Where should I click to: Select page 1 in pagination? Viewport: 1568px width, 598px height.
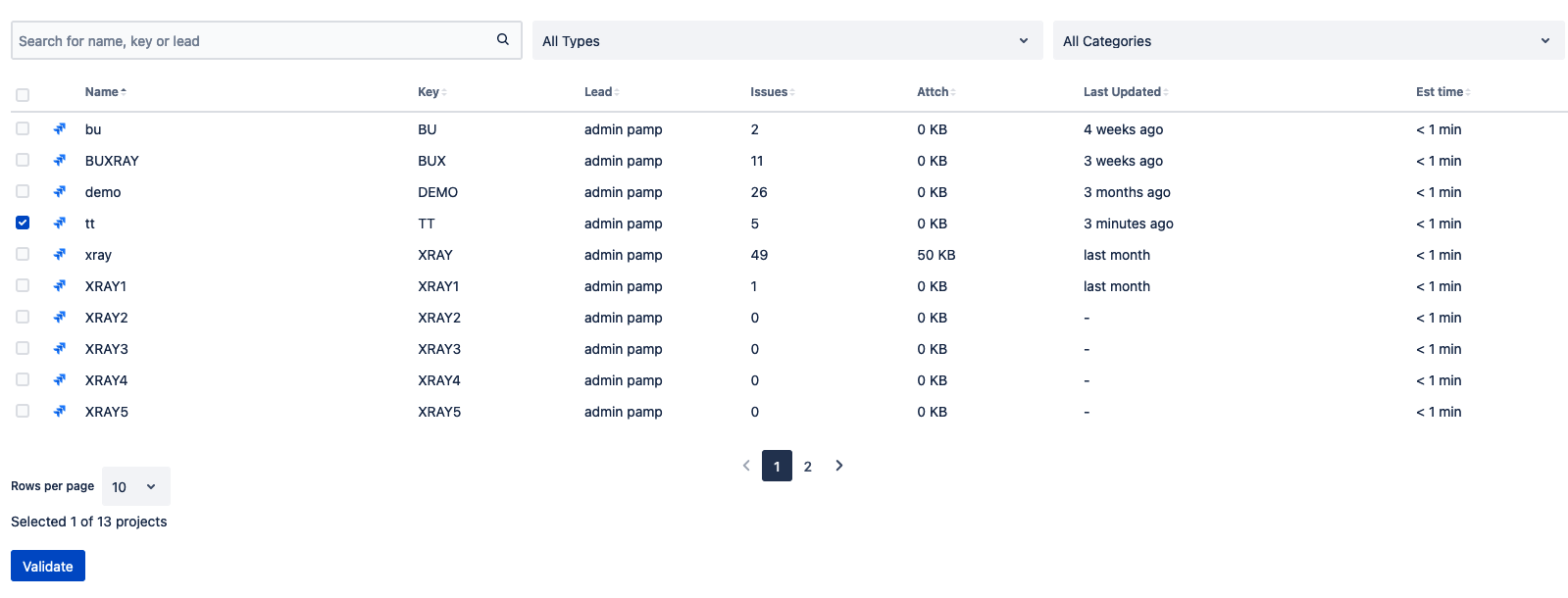click(777, 466)
